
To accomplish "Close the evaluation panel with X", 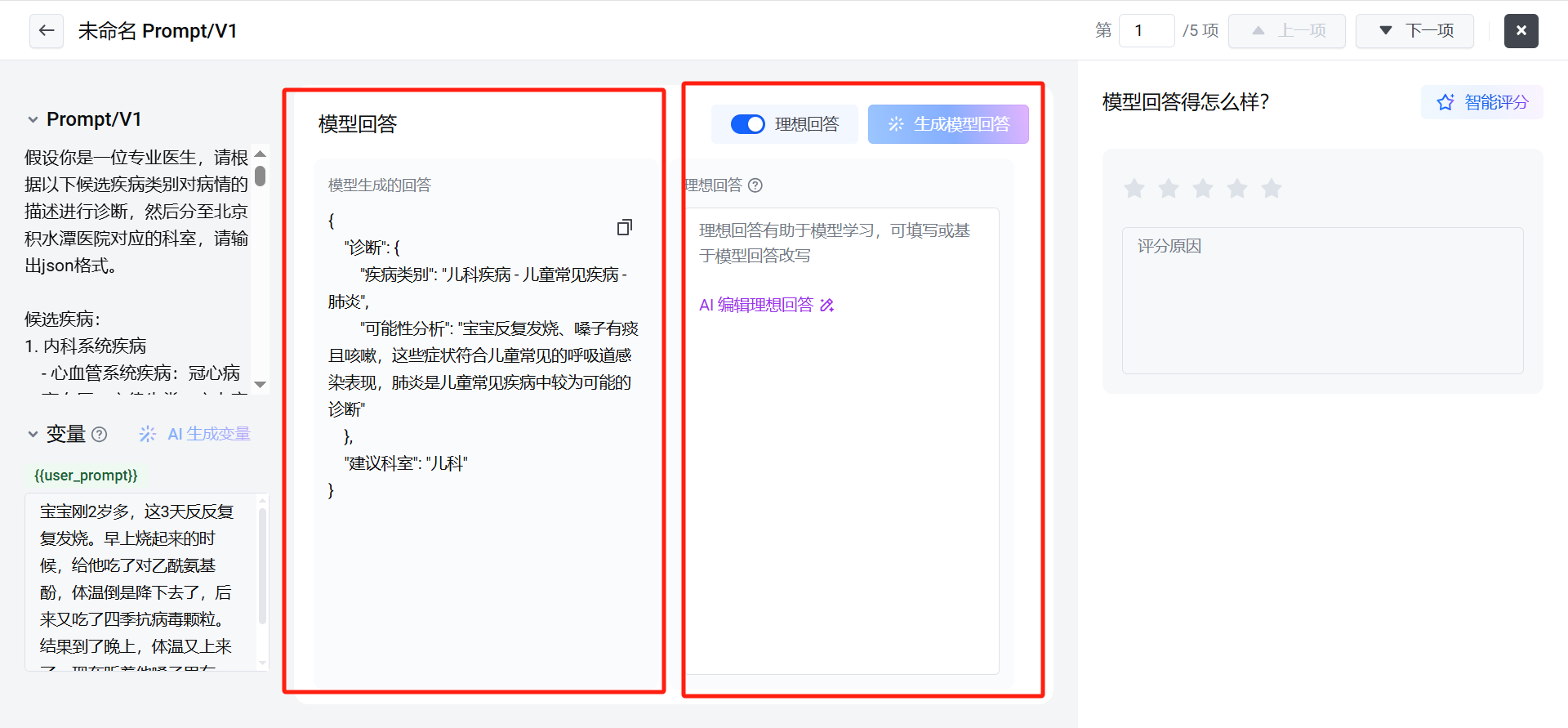I will tap(1521, 31).
